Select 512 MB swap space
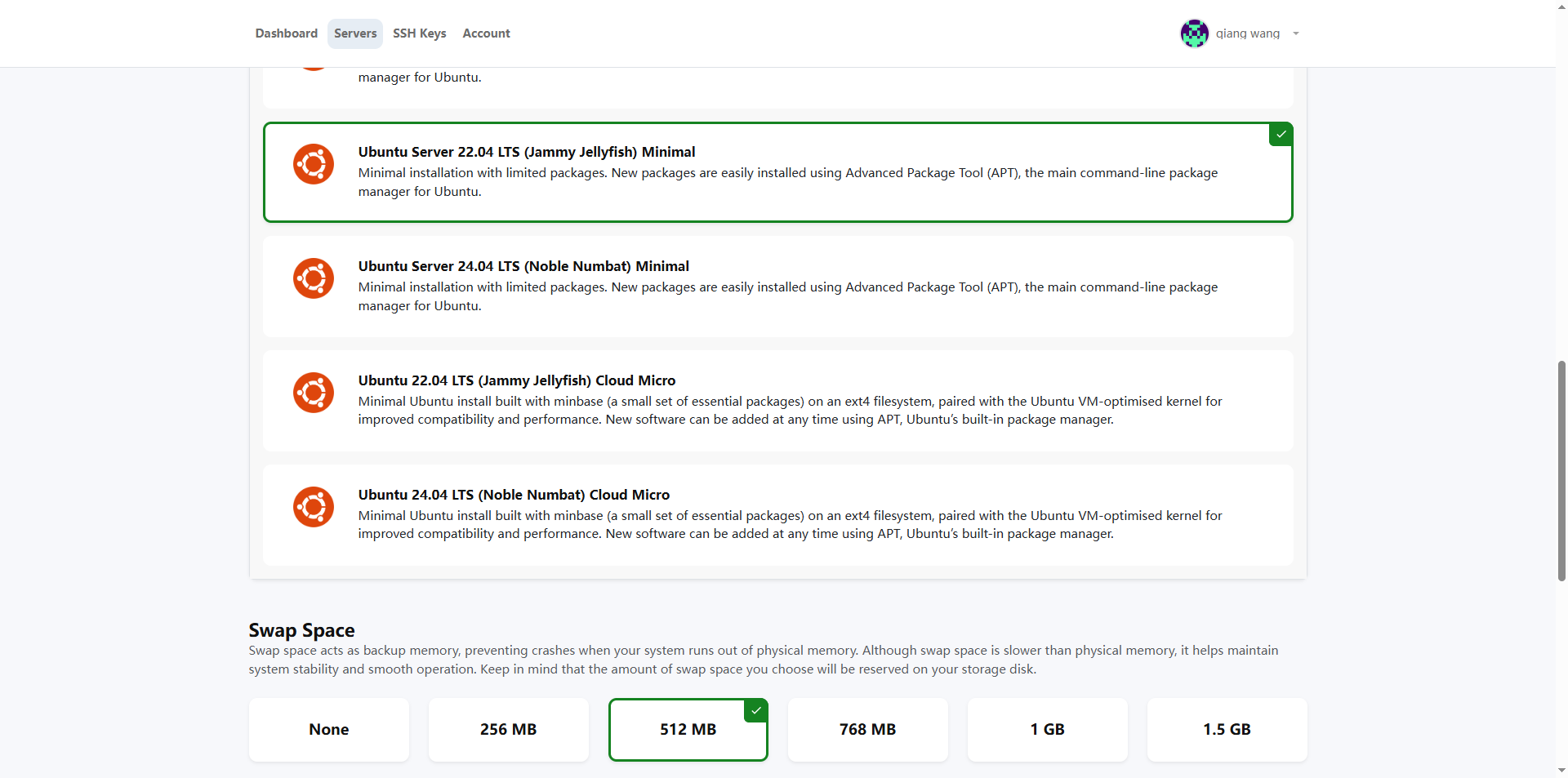Viewport: 1568px width, 778px height. point(688,730)
